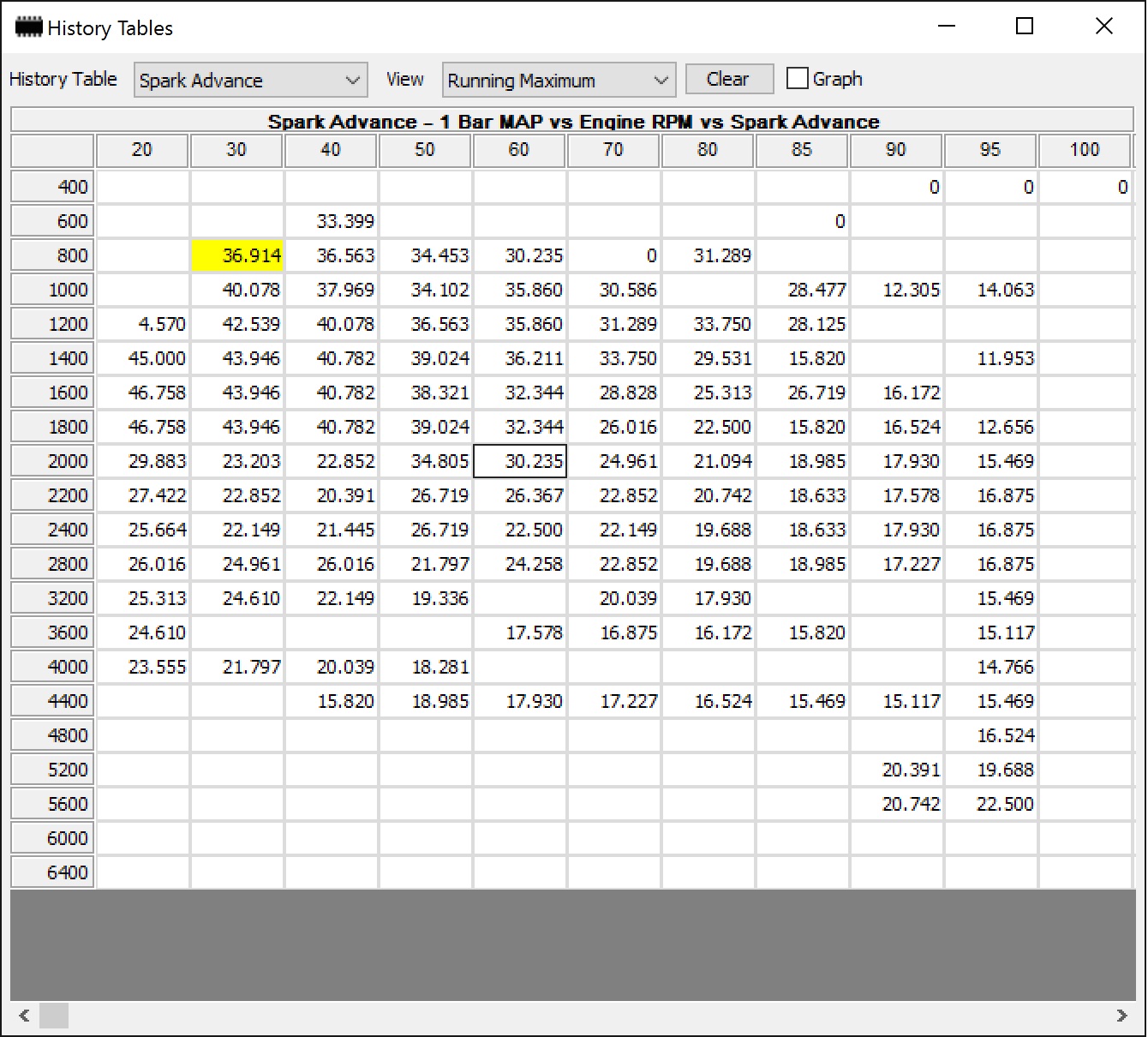Click the cell containing 20.742 in row 5600

pyautogui.click(x=897, y=804)
